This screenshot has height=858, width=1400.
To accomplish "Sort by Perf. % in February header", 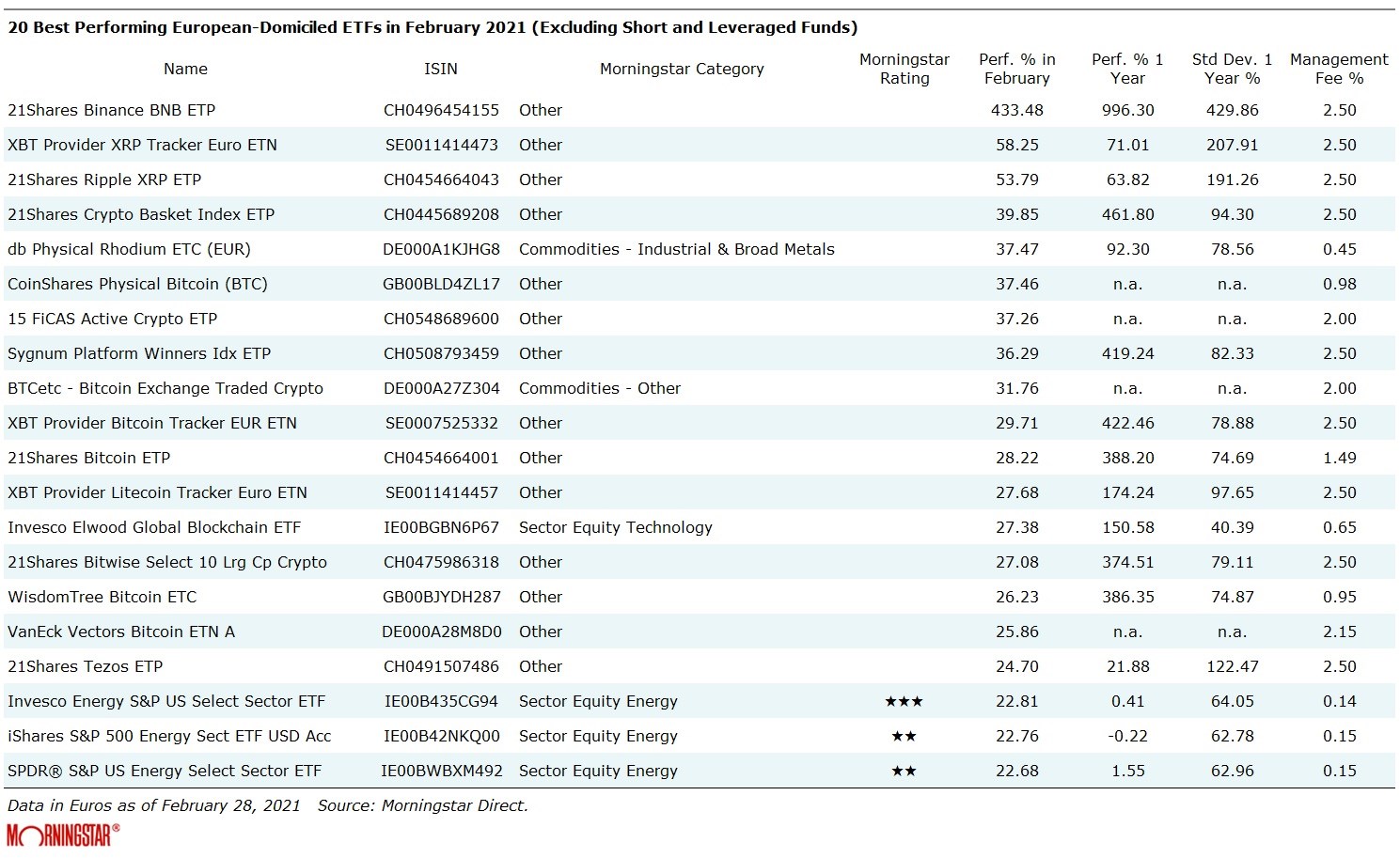I will pos(1016,69).
